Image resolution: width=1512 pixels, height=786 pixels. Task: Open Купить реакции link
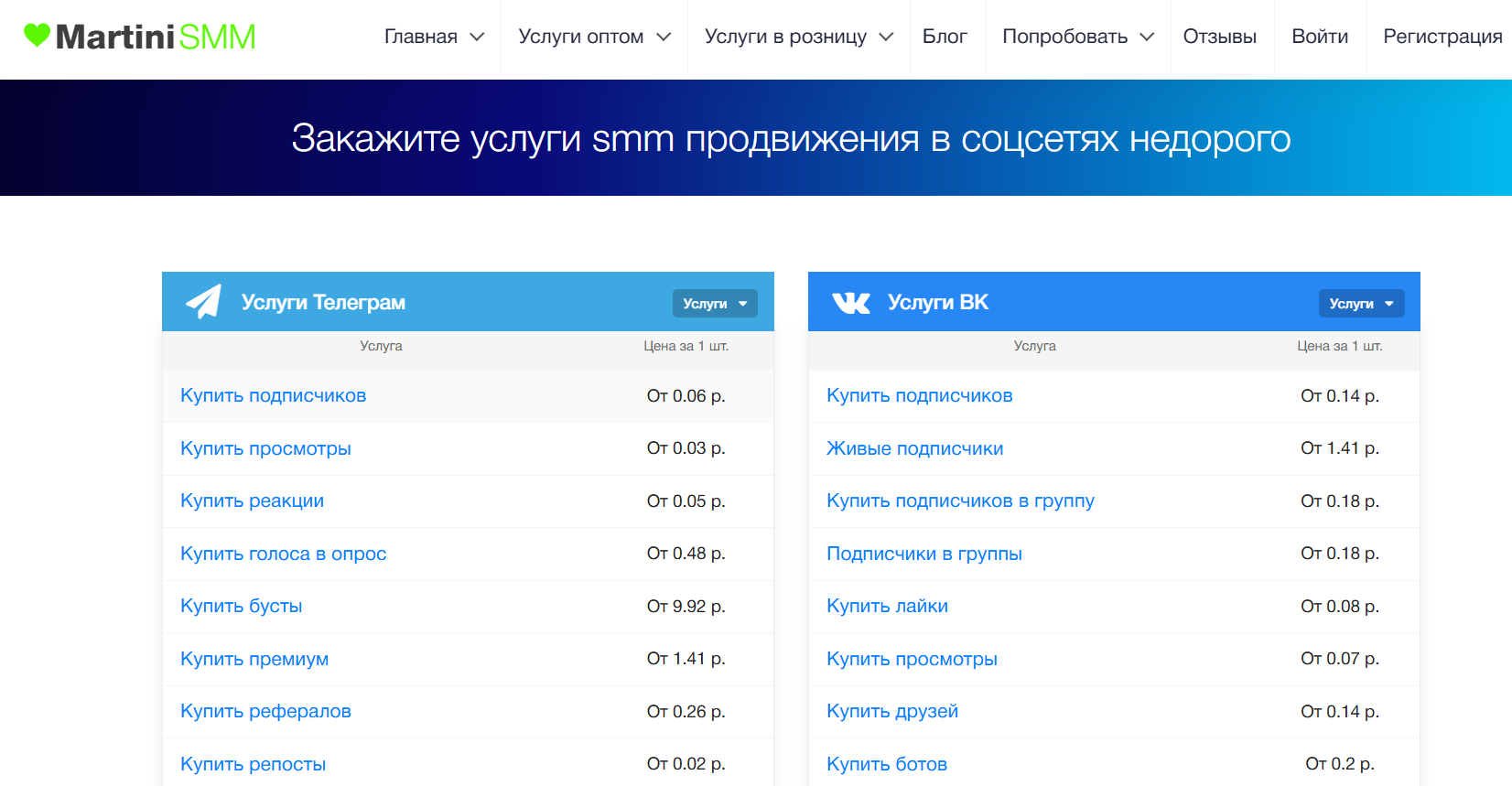click(x=252, y=501)
